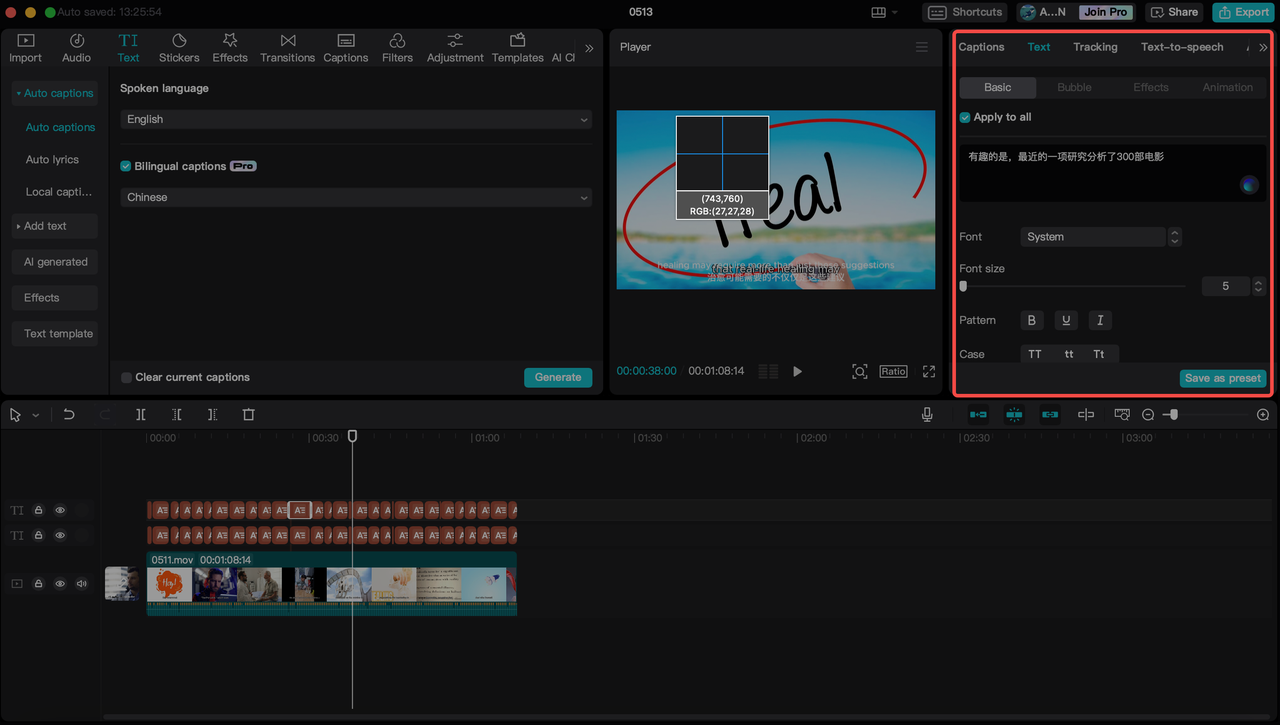Image resolution: width=1280 pixels, height=725 pixels.
Task: Switch to the Filters panel
Action: tap(397, 46)
